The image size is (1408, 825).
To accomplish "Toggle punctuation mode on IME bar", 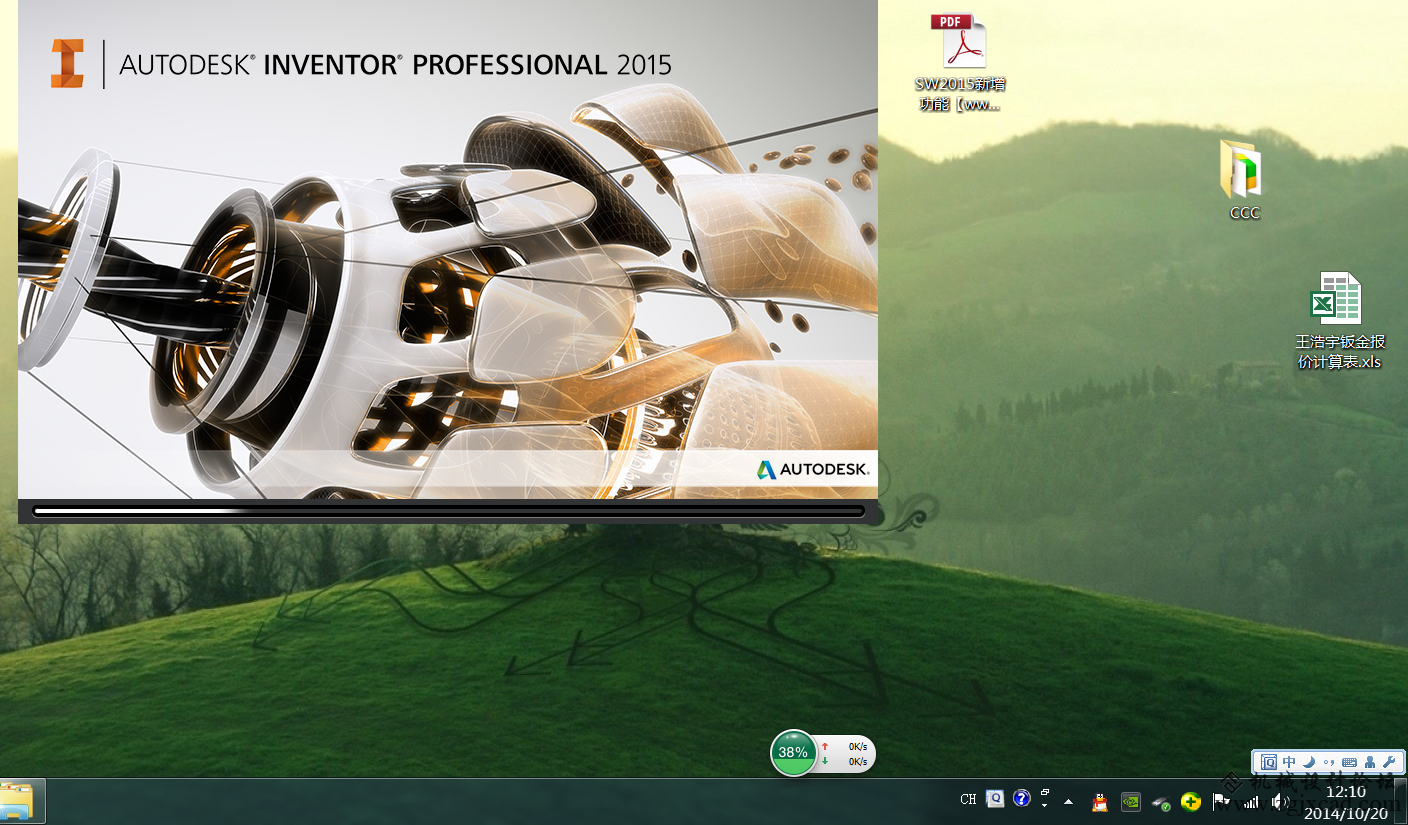I will coord(1329,762).
